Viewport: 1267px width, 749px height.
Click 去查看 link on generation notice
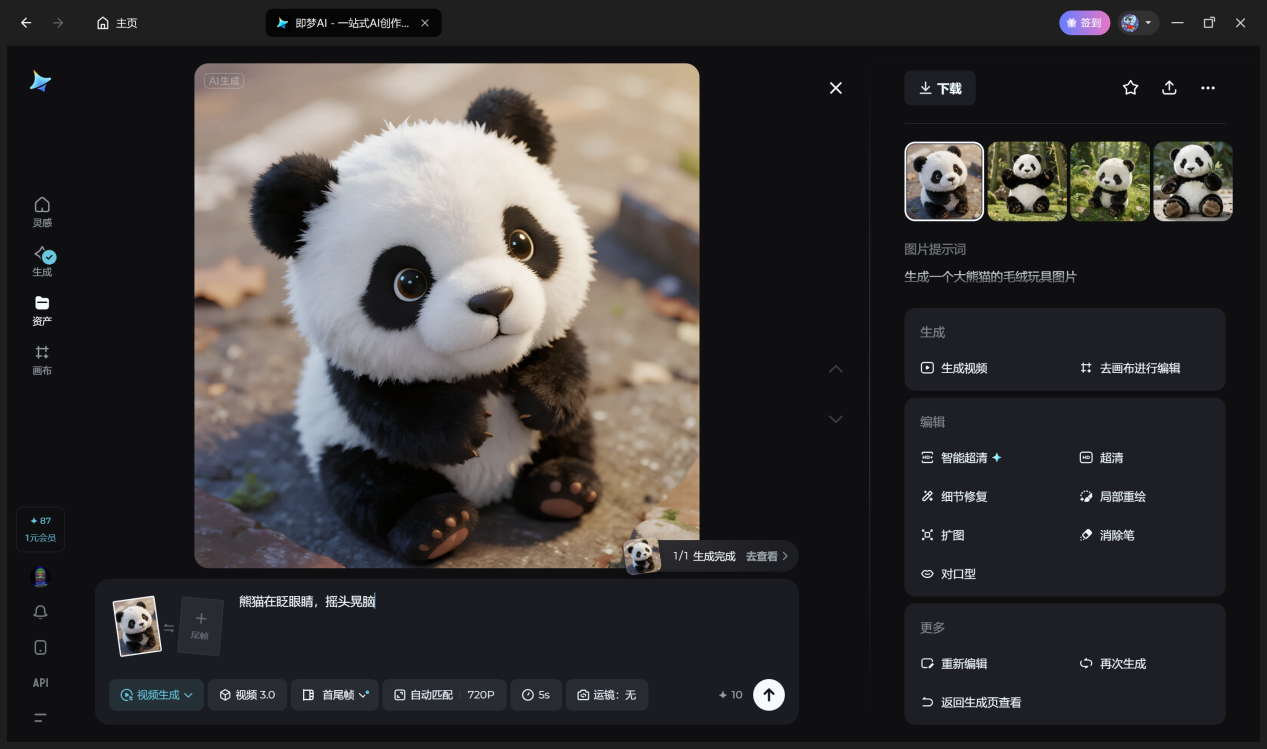click(x=767, y=556)
